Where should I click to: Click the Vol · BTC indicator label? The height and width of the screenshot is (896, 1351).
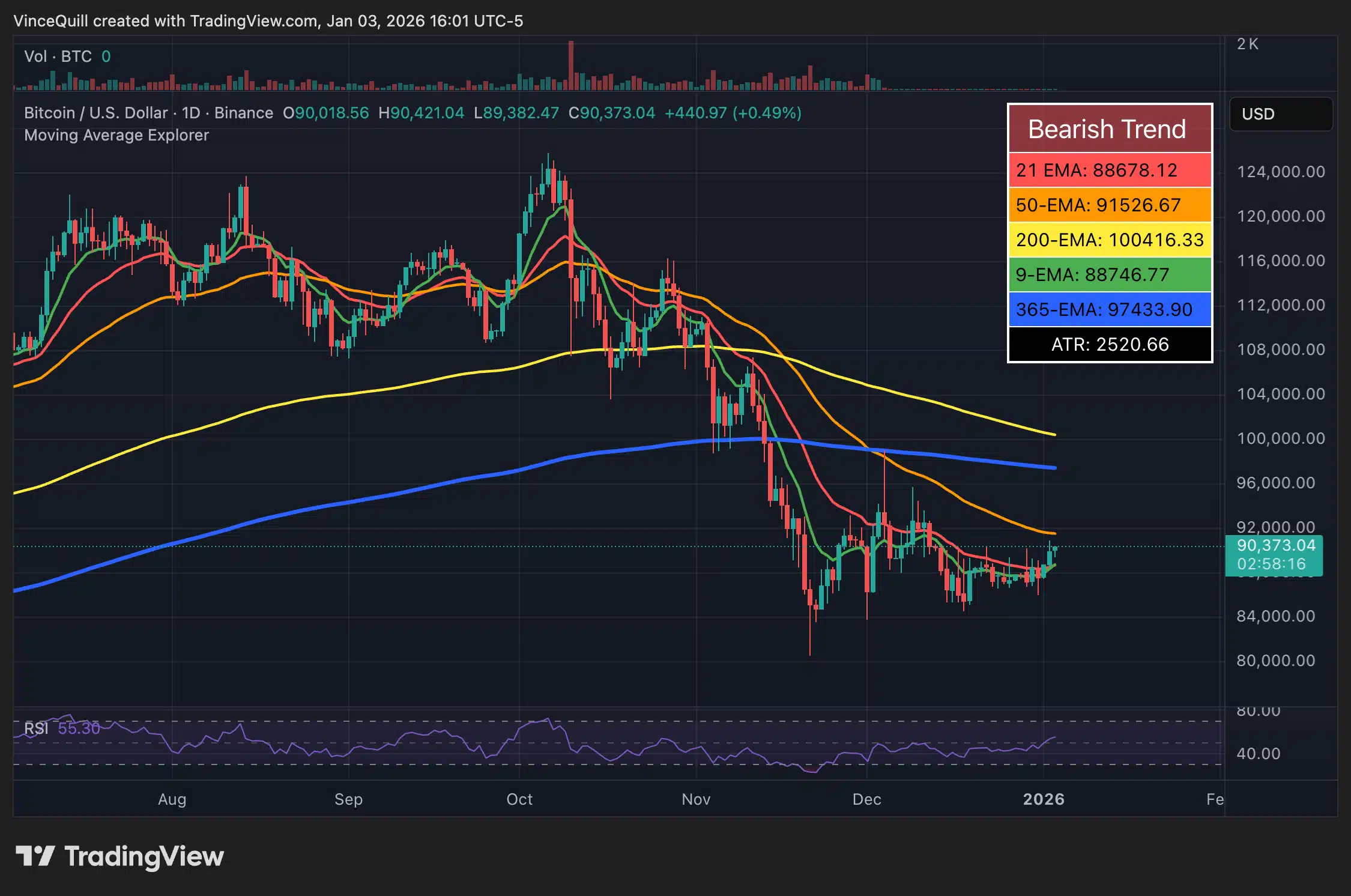coord(58,56)
